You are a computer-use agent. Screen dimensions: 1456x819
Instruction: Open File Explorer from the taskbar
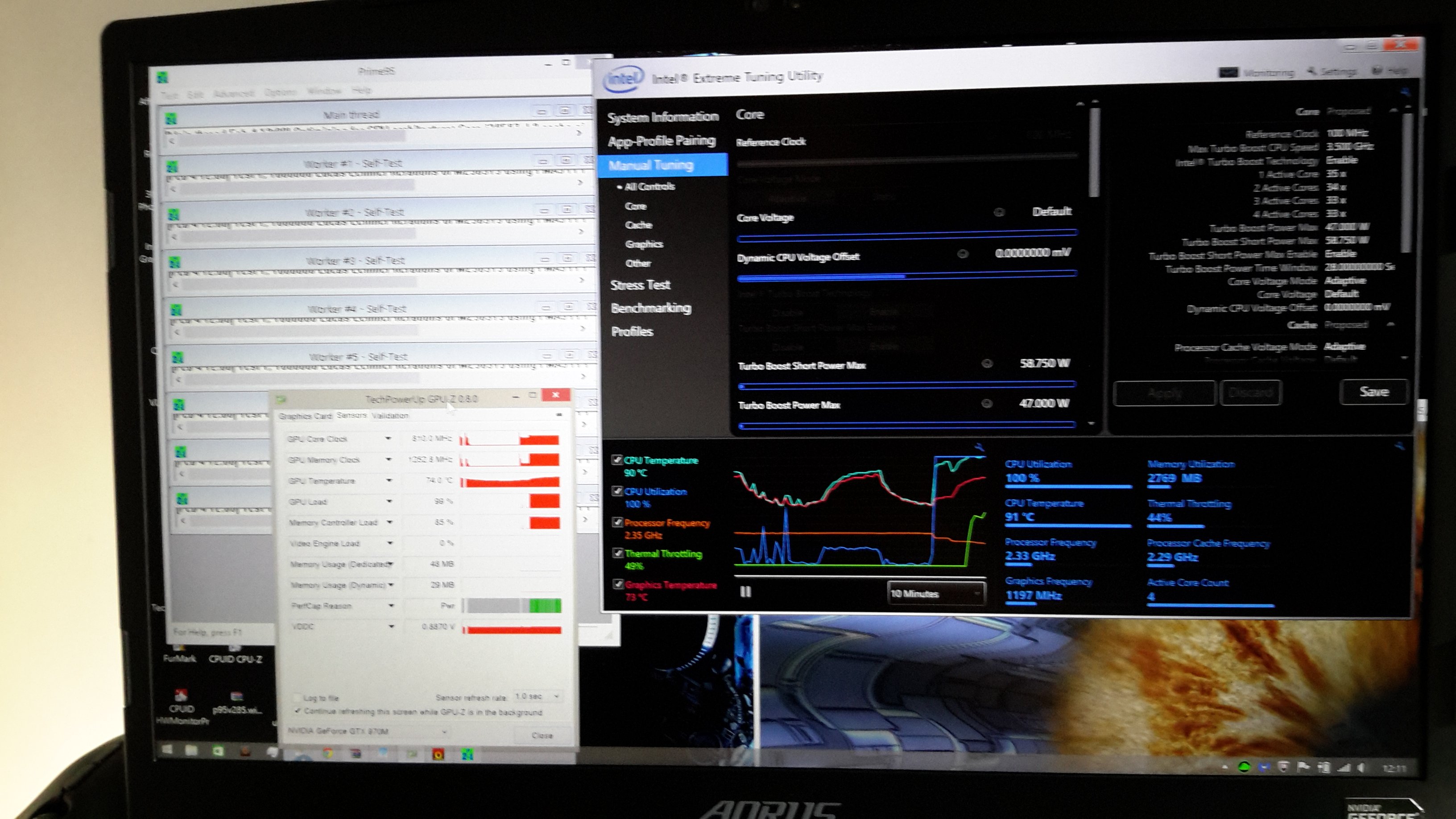click(x=191, y=751)
